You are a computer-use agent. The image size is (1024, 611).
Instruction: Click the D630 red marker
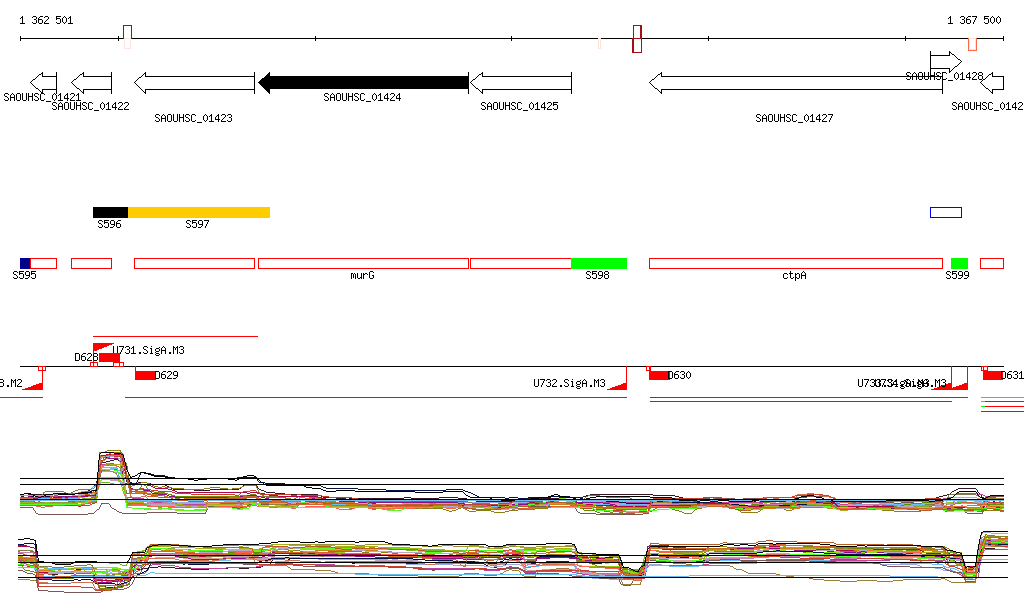pos(659,375)
